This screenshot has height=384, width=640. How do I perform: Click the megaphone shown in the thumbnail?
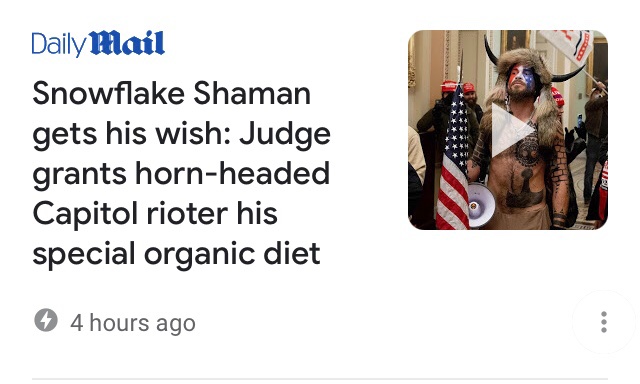coord(480,205)
